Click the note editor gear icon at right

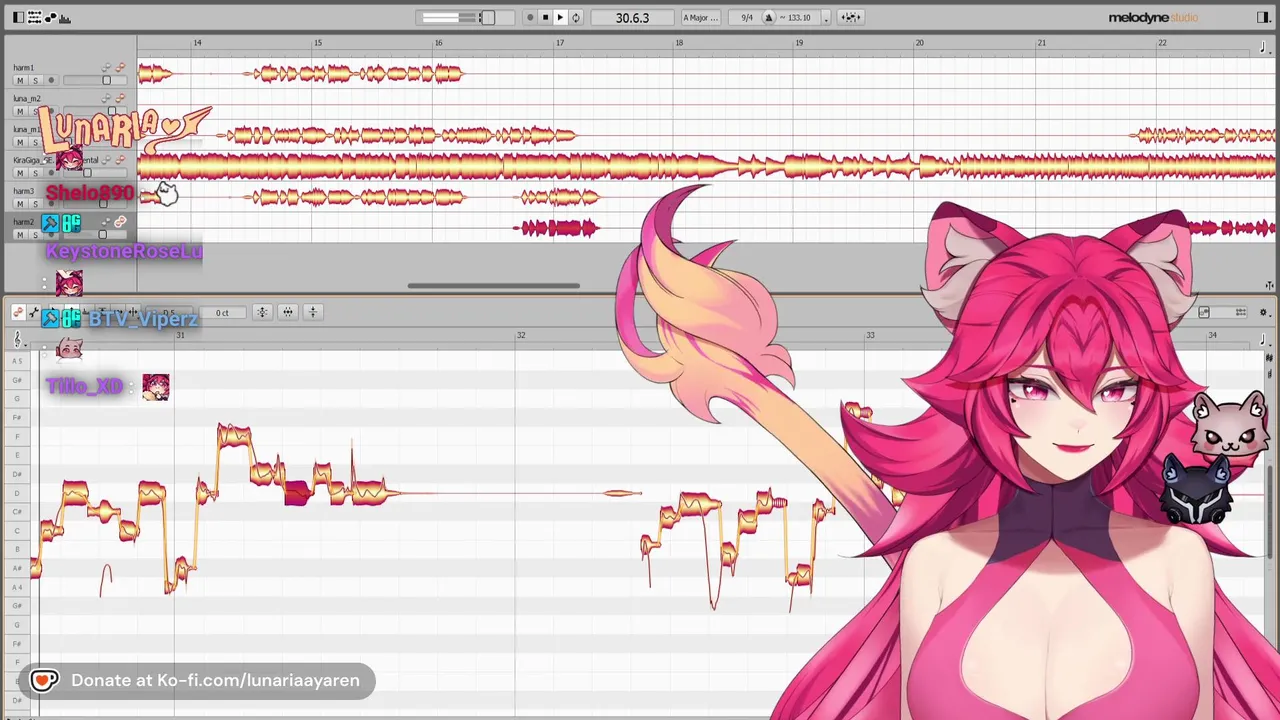[1263, 313]
